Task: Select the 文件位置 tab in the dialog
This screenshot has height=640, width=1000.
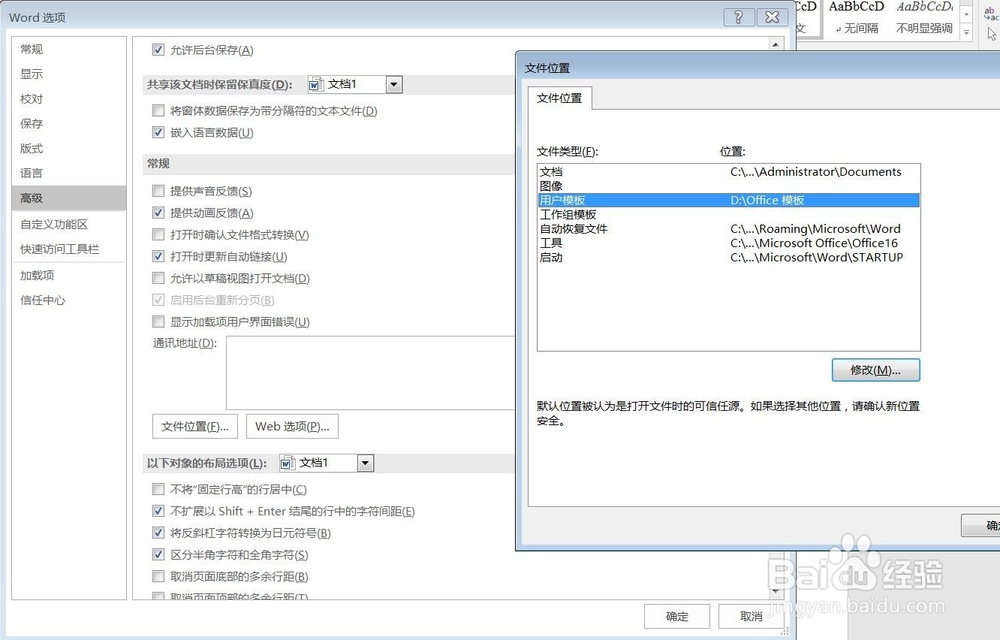Action: click(x=561, y=99)
